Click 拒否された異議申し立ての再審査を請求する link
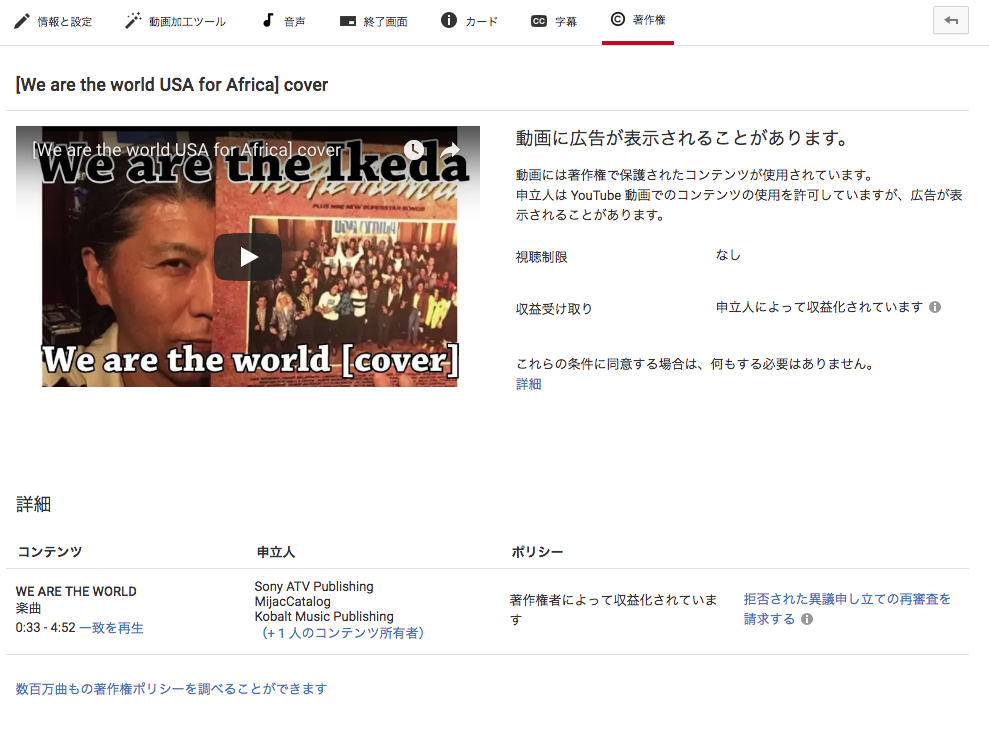This screenshot has height=746, width=989. pos(847,609)
